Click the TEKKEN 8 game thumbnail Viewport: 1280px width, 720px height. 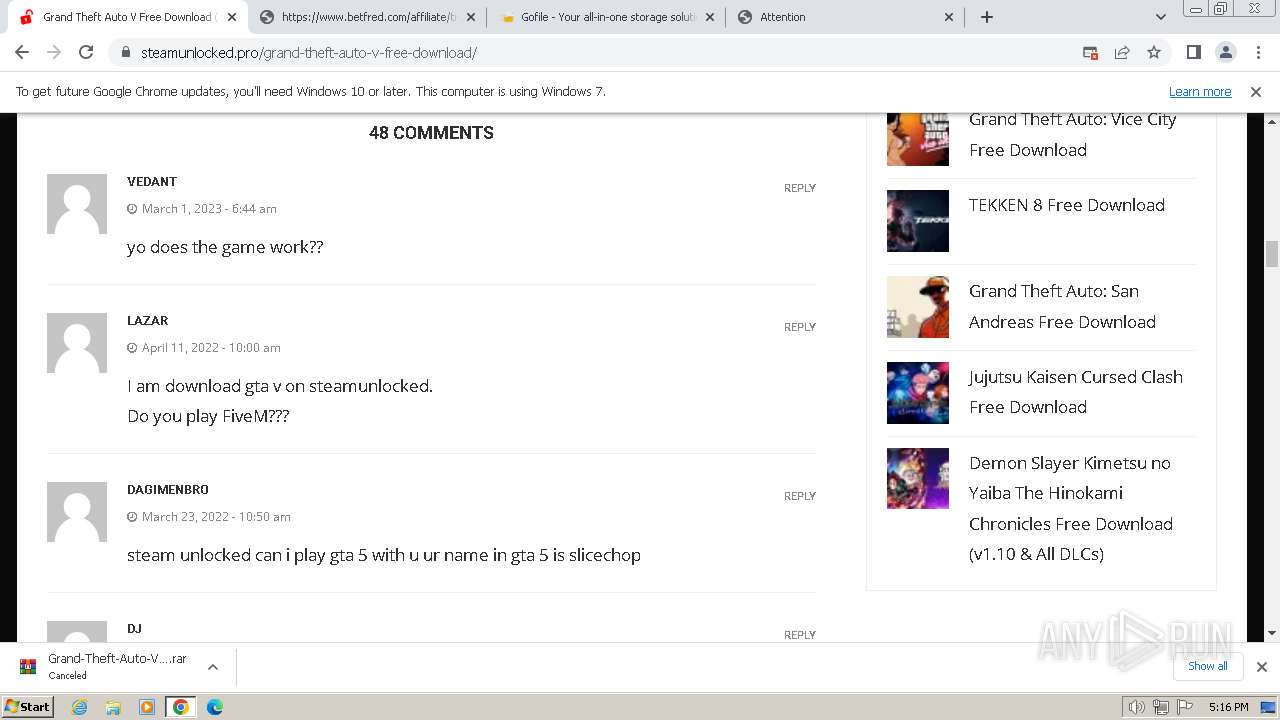coord(918,221)
